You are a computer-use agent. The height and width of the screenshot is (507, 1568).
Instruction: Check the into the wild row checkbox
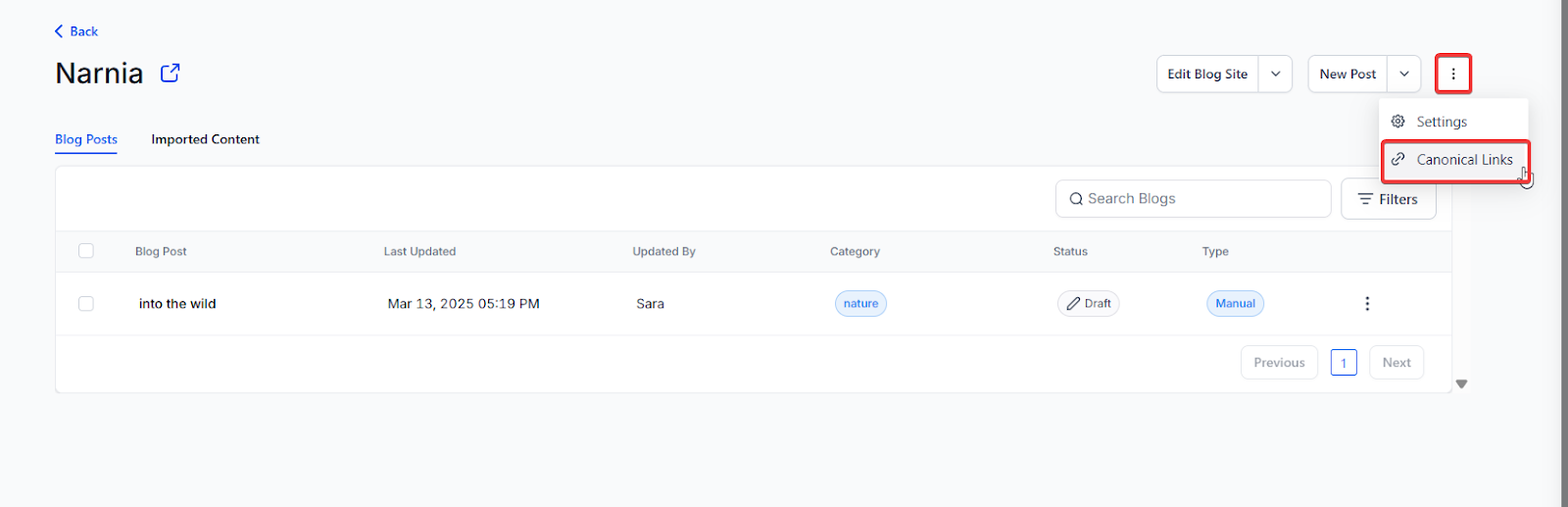point(86,304)
